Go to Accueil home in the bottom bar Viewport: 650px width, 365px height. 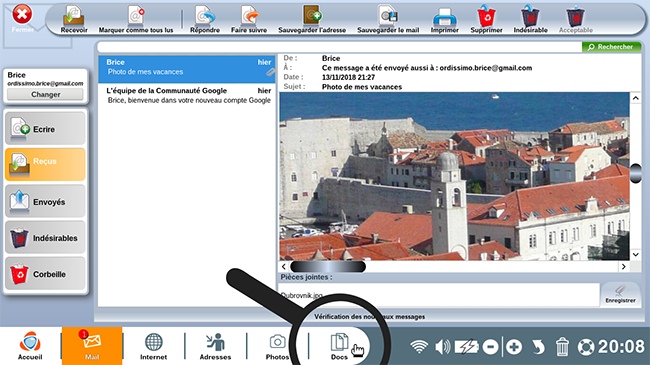click(30, 346)
